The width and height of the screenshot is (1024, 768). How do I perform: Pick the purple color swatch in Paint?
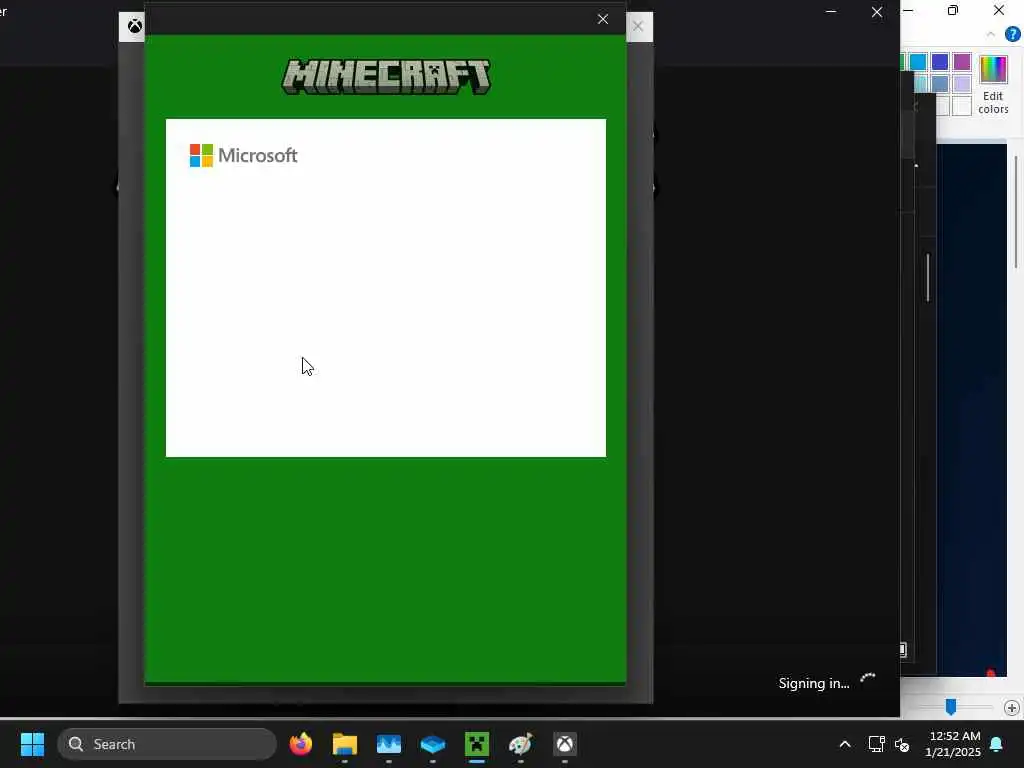point(962,61)
